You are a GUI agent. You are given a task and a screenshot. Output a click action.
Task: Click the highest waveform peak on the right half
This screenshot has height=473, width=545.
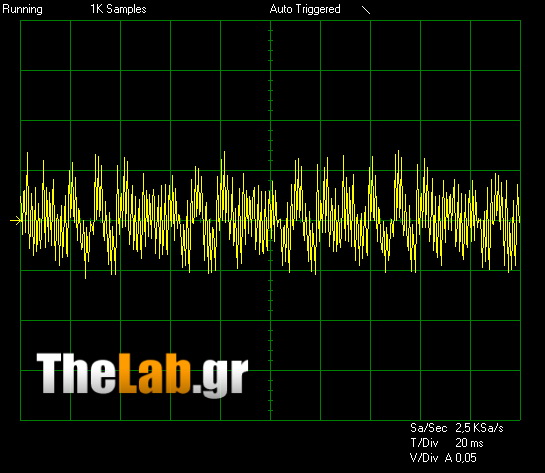[x=398, y=152]
